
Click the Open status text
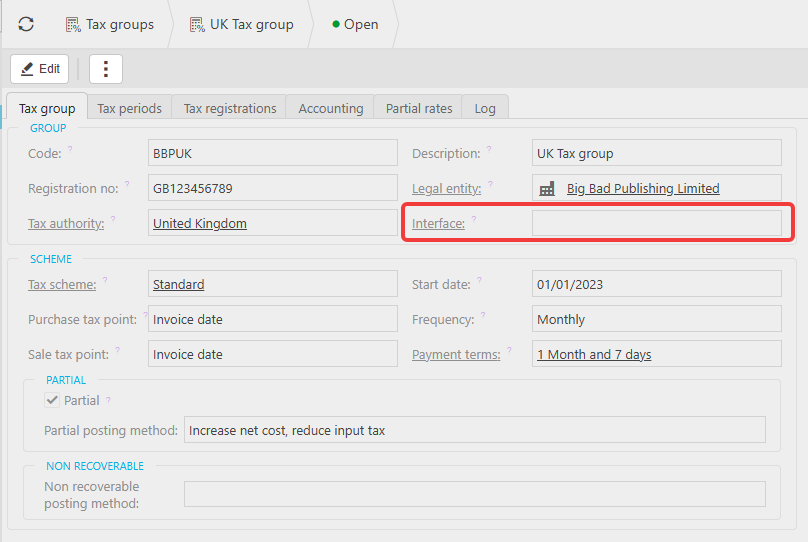pyautogui.click(x=361, y=24)
